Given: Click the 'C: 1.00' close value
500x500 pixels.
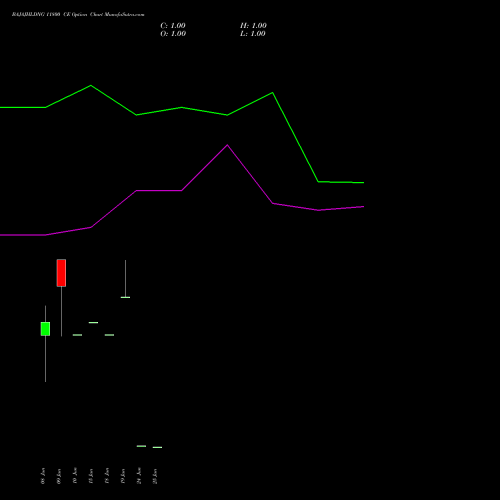Looking at the screenshot, I should (x=173, y=26).
